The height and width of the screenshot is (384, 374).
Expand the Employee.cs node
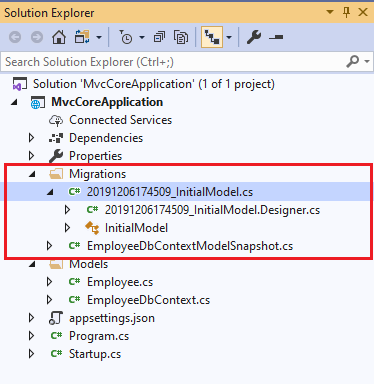[x=50, y=282]
